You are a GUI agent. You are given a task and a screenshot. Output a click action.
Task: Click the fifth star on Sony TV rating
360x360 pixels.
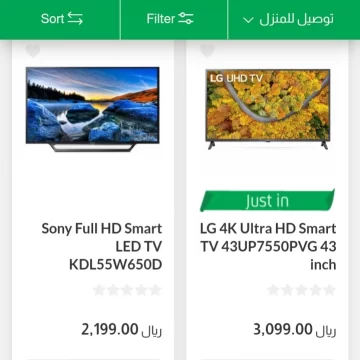[x=155, y=290]
